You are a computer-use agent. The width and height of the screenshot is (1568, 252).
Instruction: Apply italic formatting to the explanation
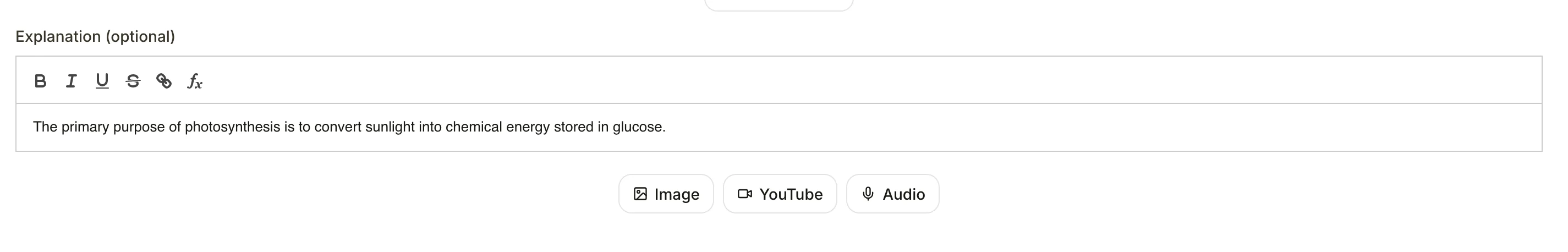71,81
